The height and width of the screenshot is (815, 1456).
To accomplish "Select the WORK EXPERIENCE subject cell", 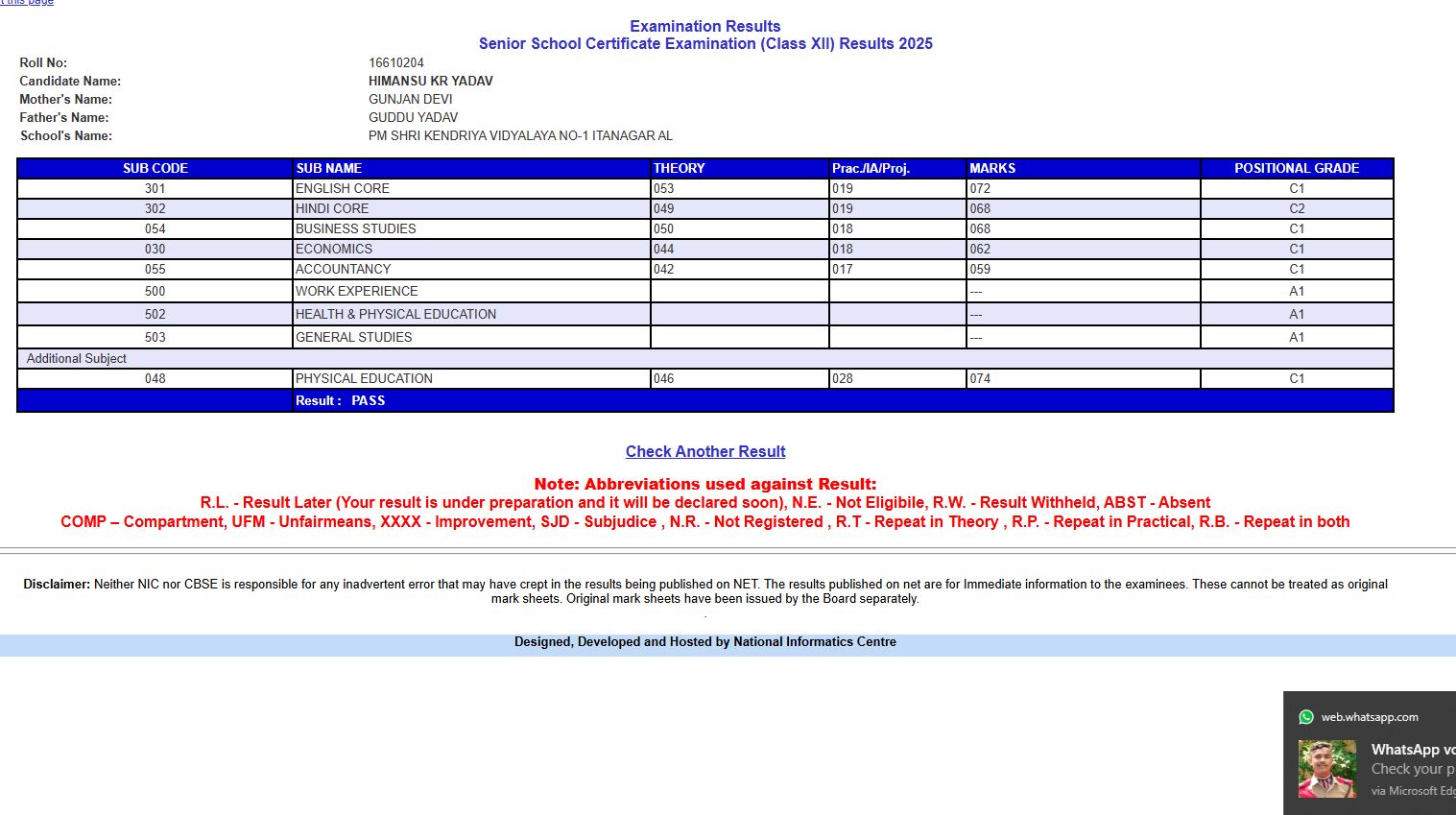I will click(x=357, y=291).
